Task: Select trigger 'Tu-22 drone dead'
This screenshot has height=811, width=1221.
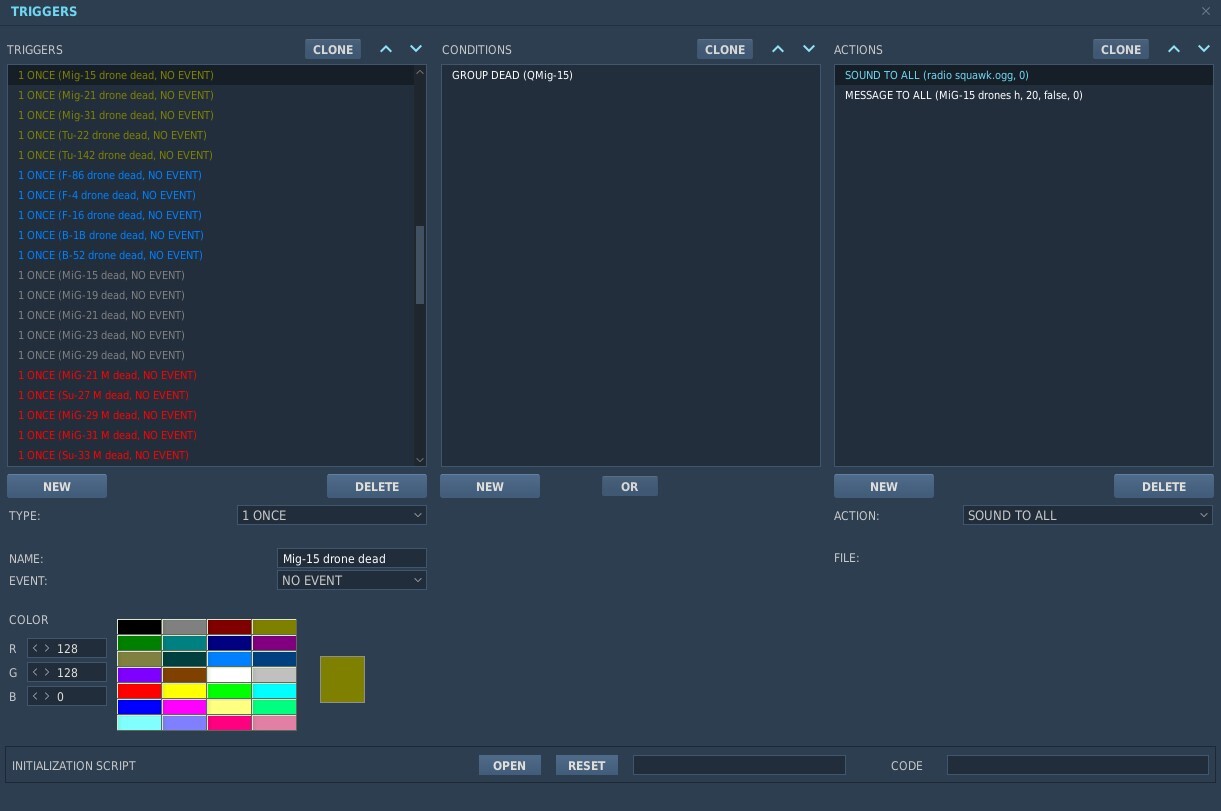Action: coord(210,135)
